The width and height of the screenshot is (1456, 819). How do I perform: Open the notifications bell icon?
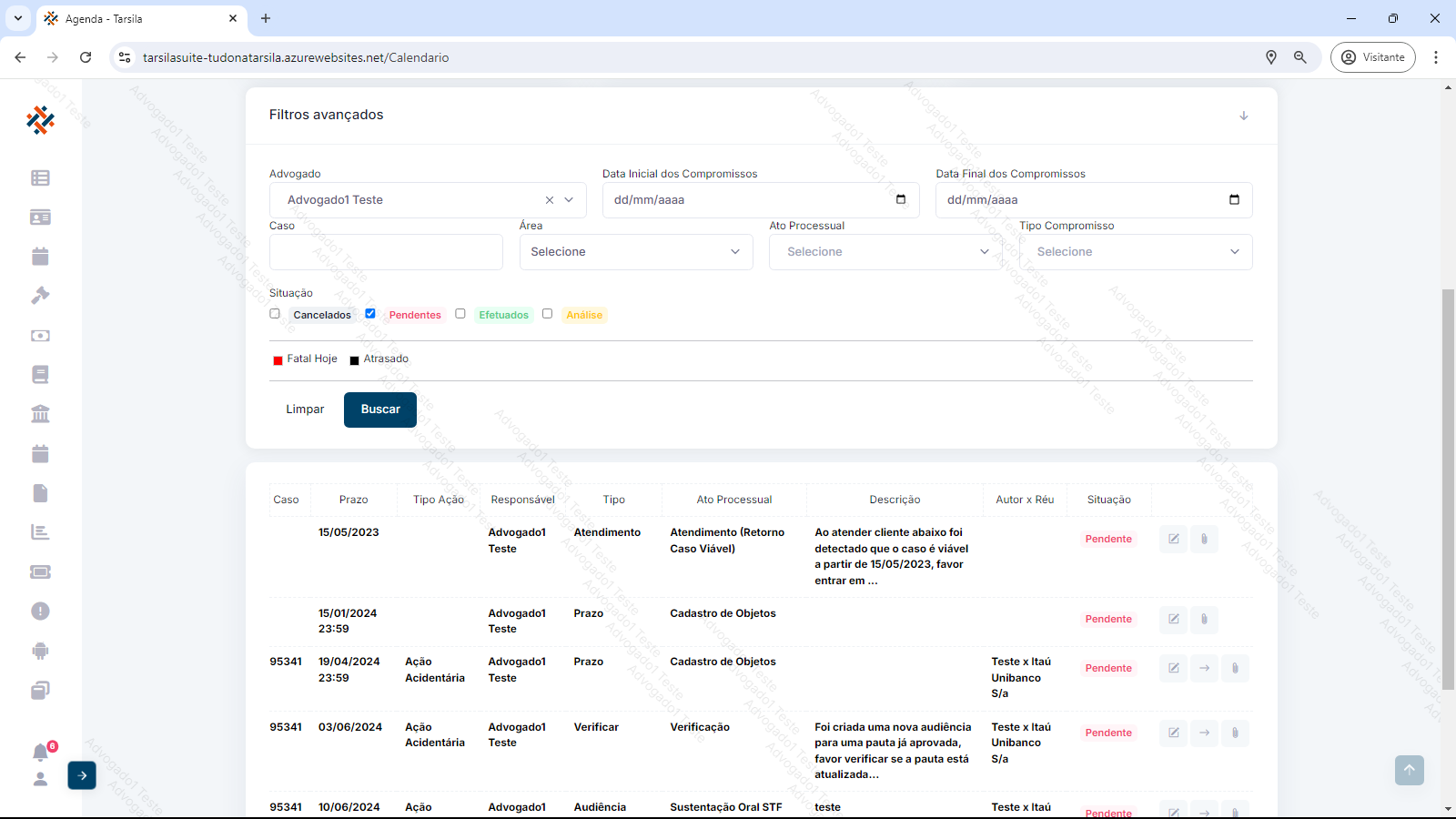[x=40, y=753]
